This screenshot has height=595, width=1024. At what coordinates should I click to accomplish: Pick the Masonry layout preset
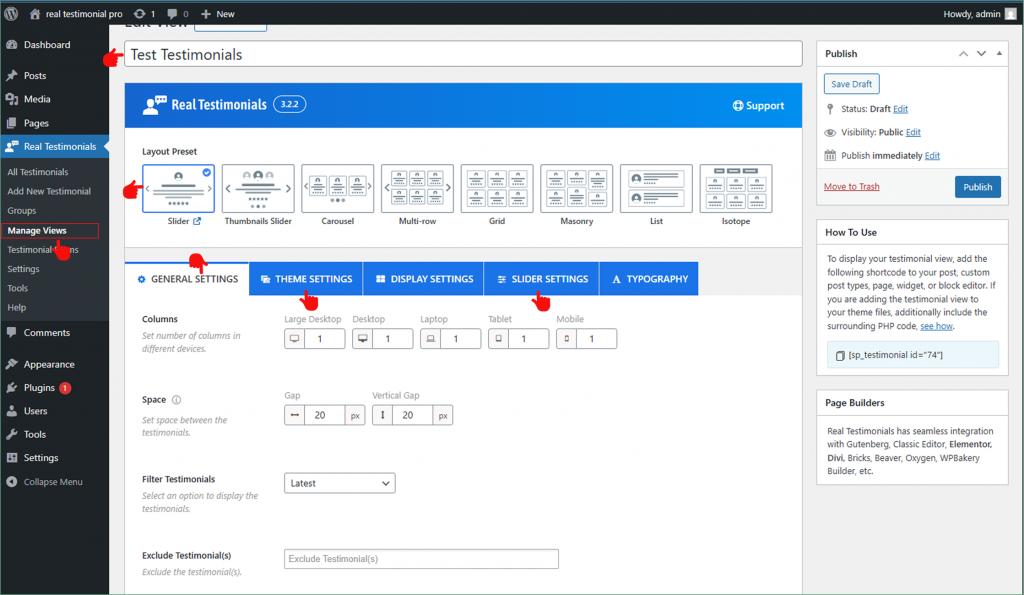coord(577,189)
